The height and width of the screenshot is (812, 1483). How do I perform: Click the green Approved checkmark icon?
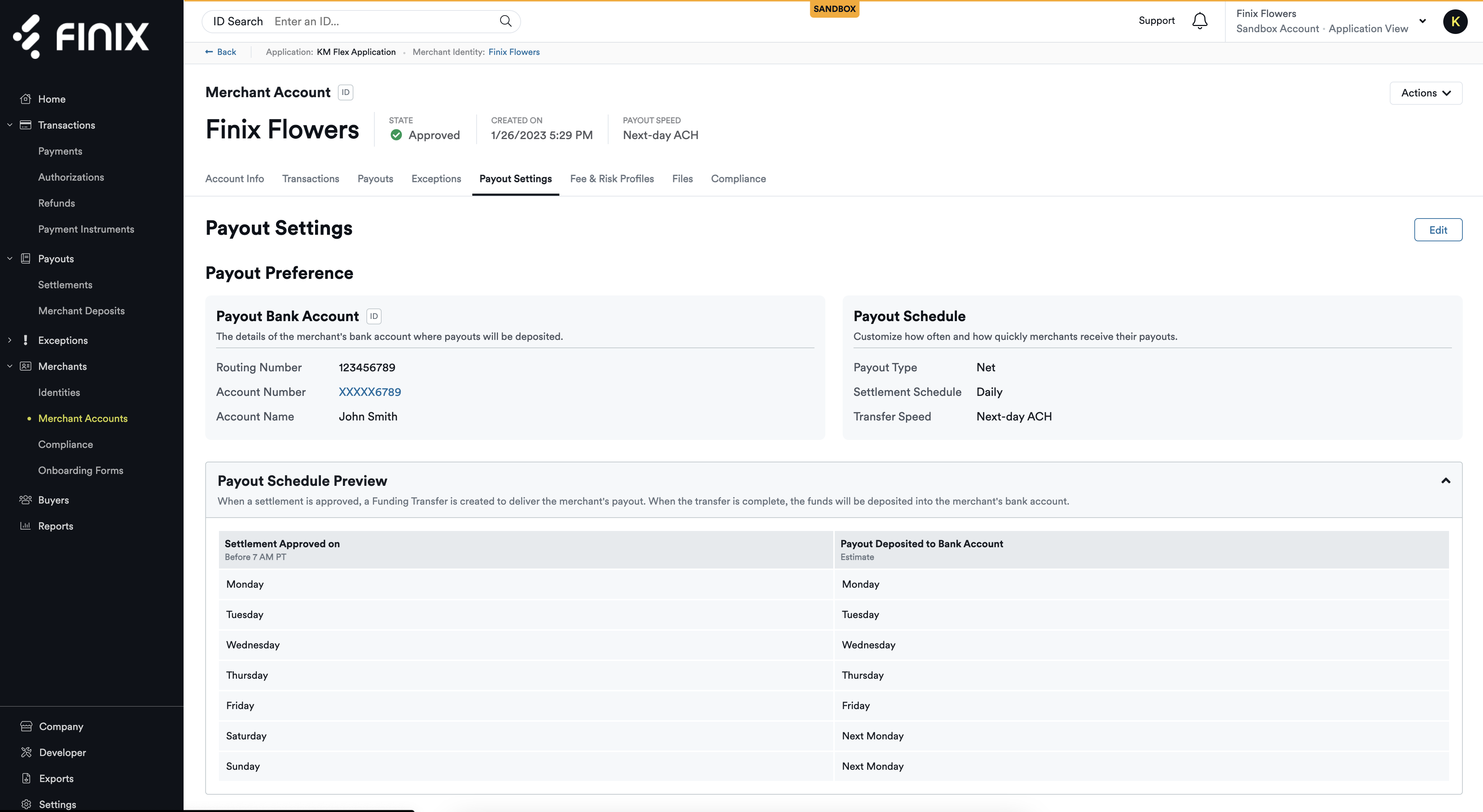pyautogui.click(x=396, y=135)
